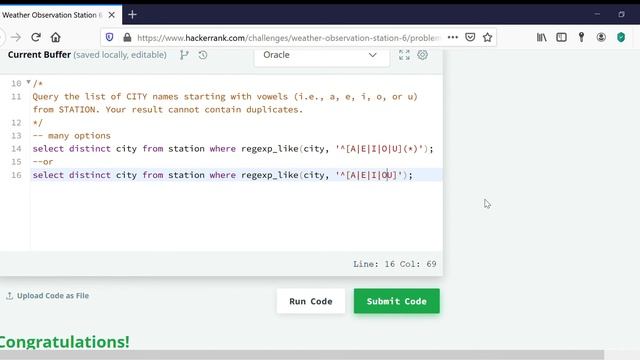The width and height of the screenshot is (640, 360).
Task: Go to the browser home page
Action: click(56, 38)
